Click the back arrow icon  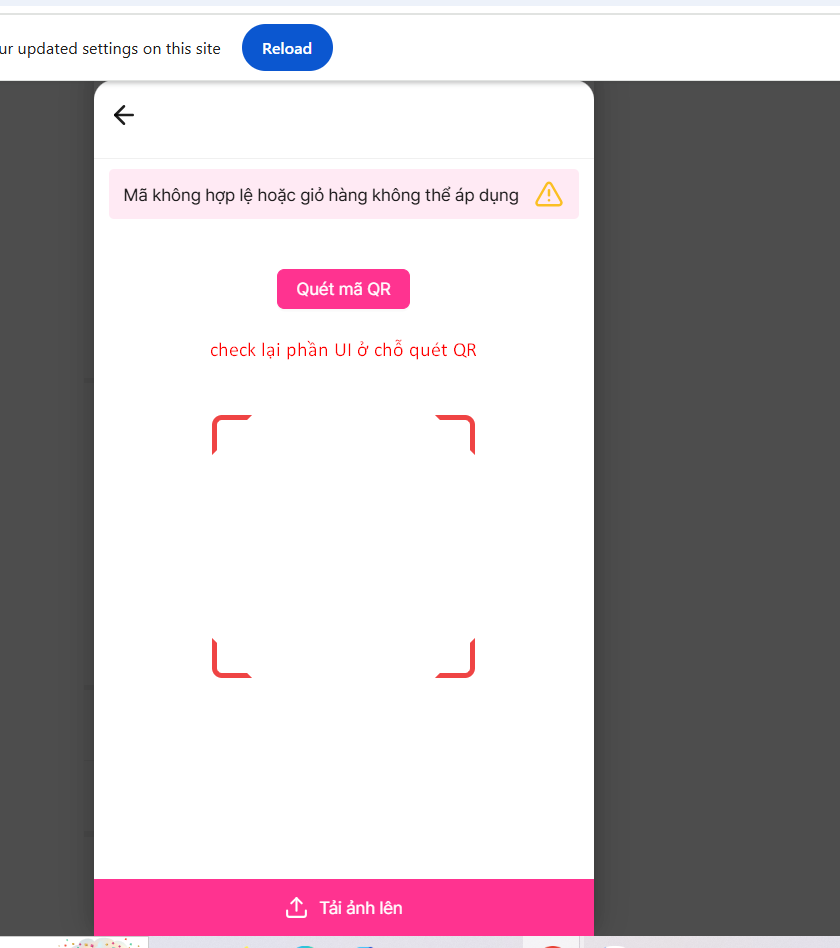[124, 115]
